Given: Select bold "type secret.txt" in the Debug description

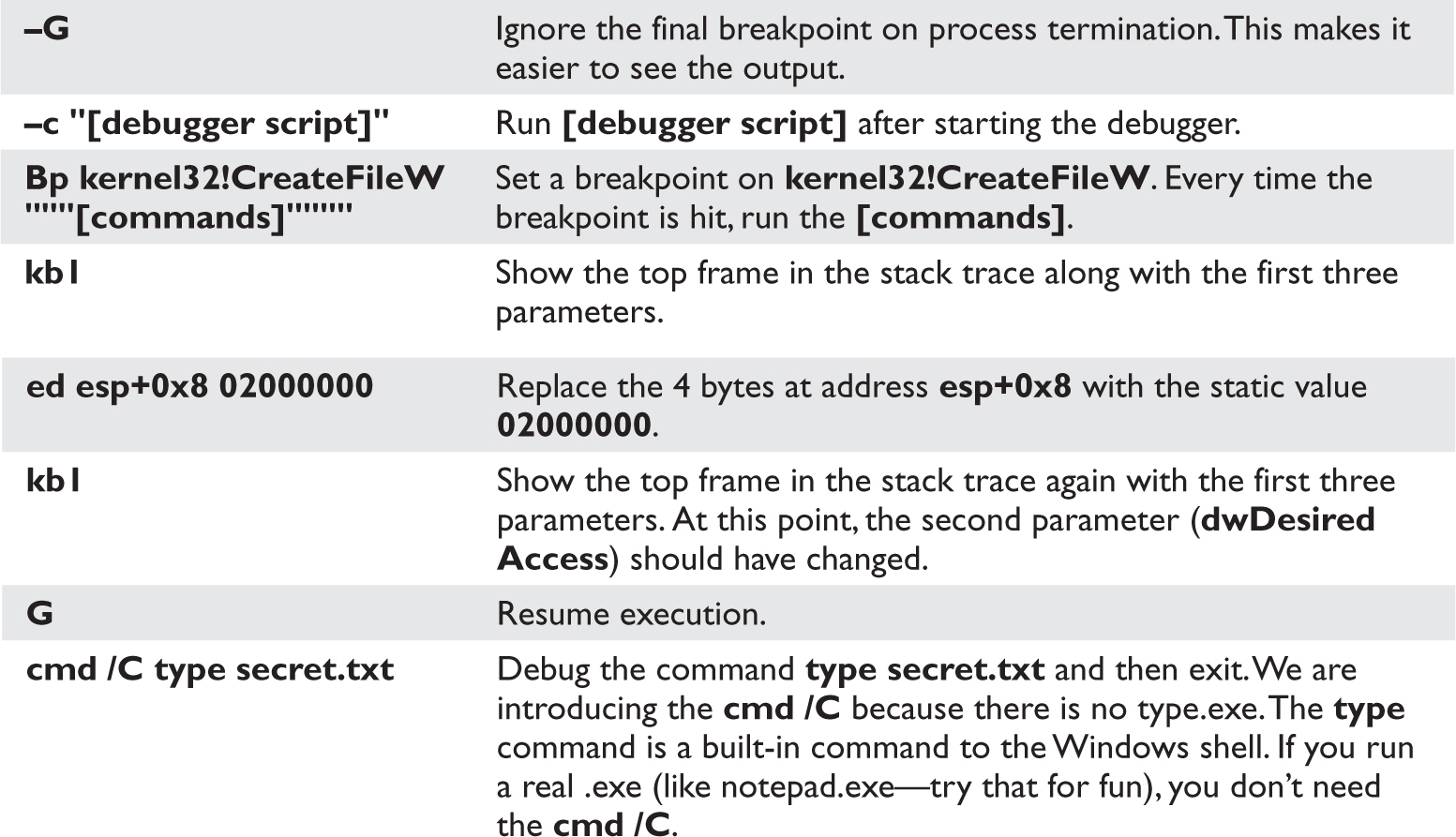Looking at the screenshot, I should tap(924, 670).
